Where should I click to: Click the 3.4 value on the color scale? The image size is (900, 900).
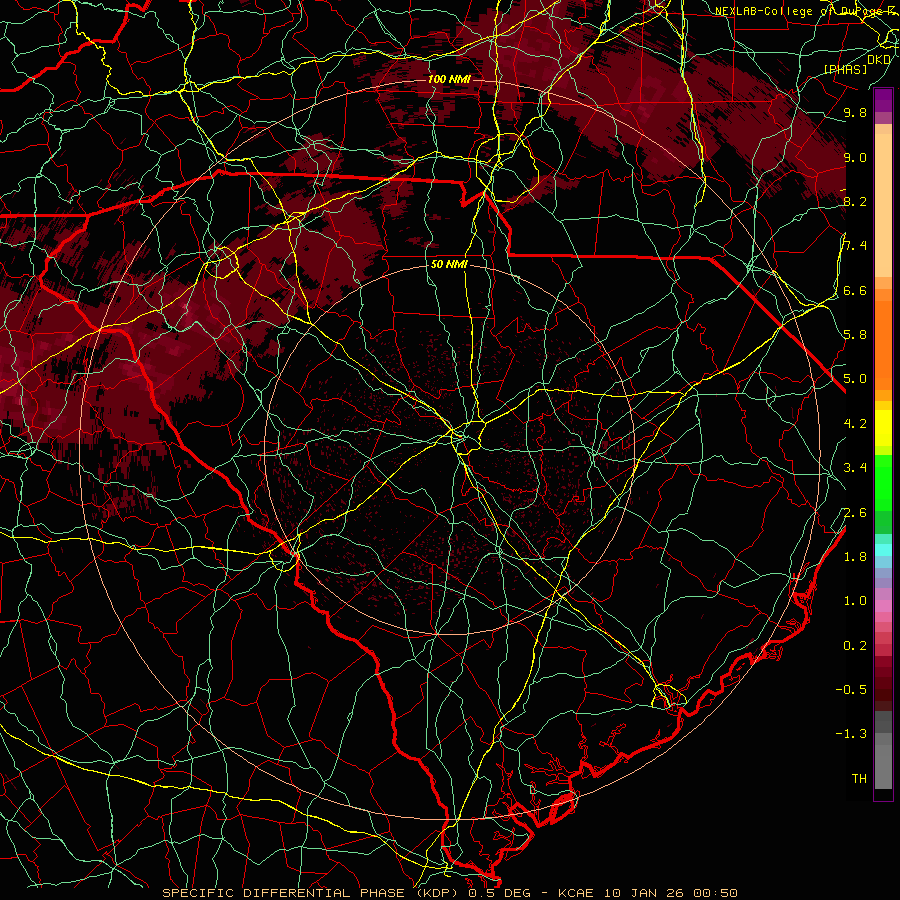pyautogui.click(x=855, y=468)
